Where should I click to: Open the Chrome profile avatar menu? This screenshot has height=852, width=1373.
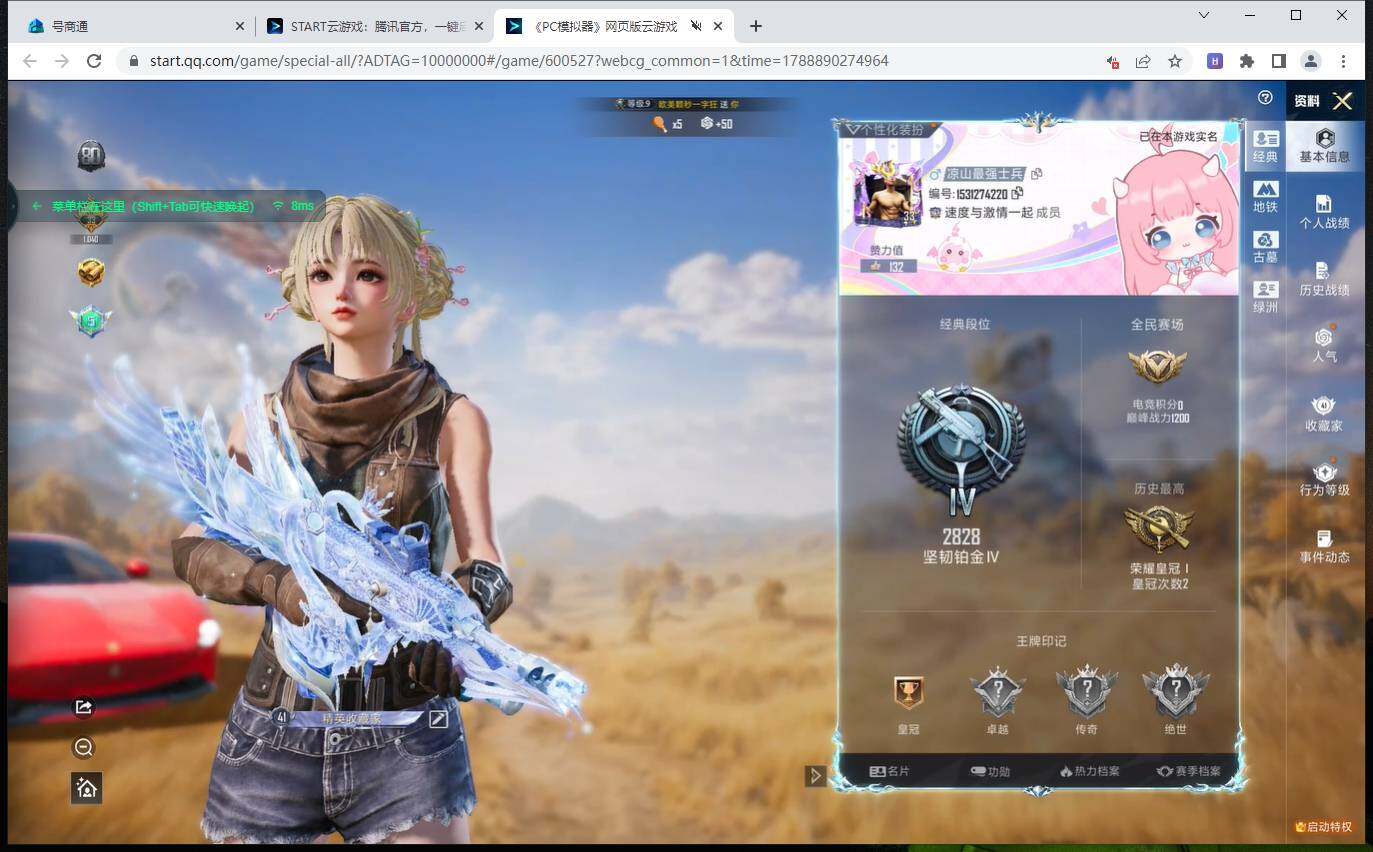tap(1311, 61)
